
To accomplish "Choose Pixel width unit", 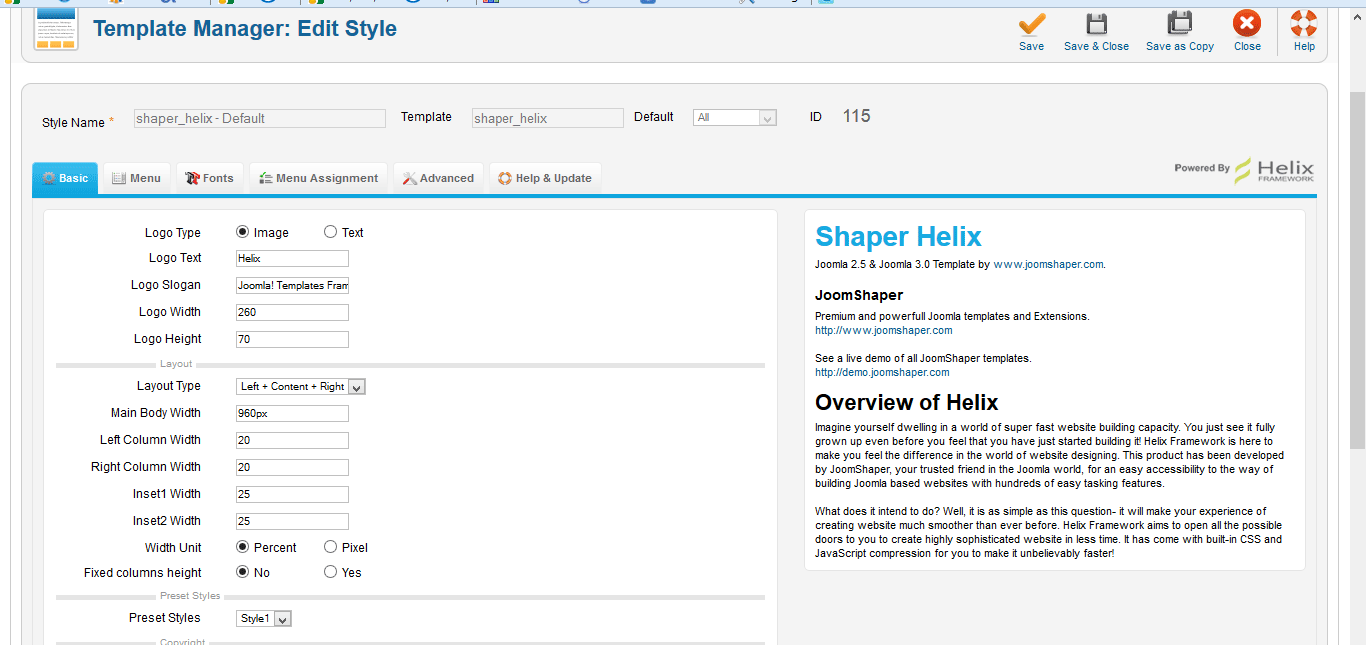I will [x=331, y=547].
